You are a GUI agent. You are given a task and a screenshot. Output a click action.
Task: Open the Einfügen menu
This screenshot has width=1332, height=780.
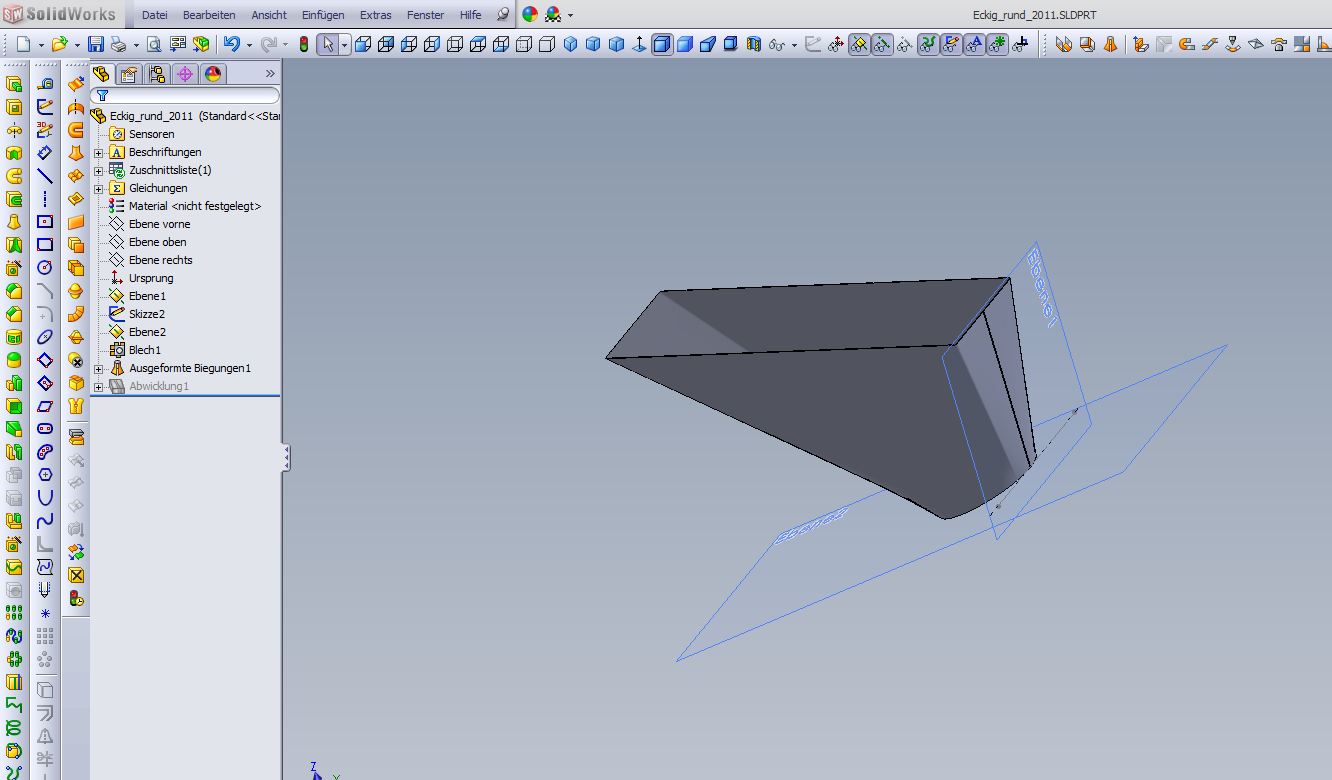323,15
